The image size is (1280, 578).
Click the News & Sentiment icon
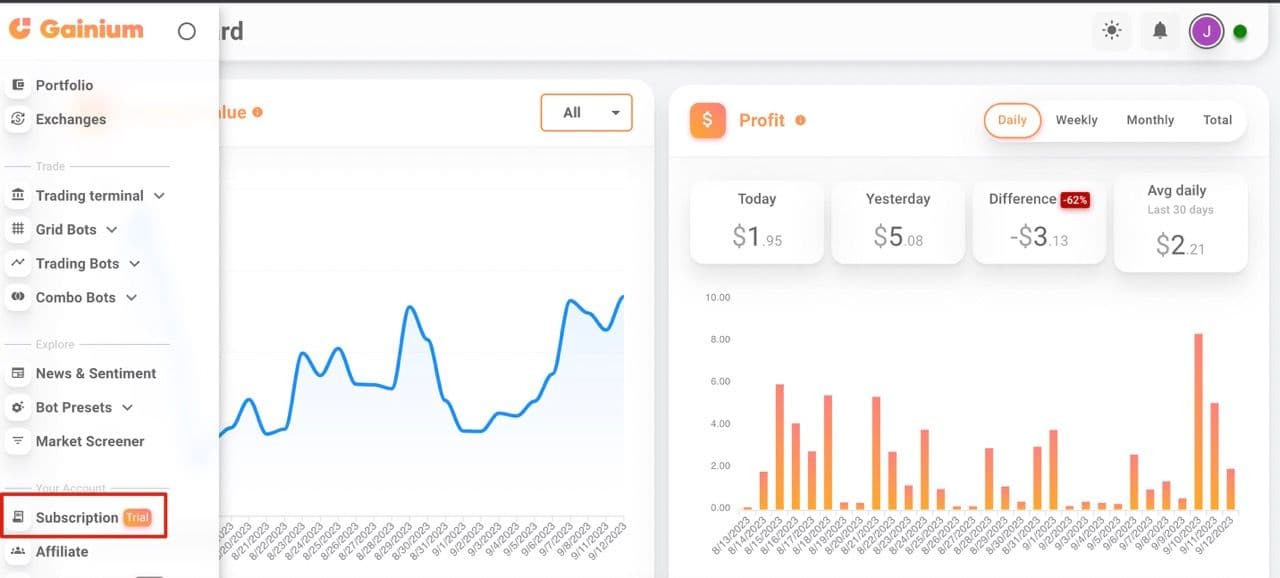(18, 373)
